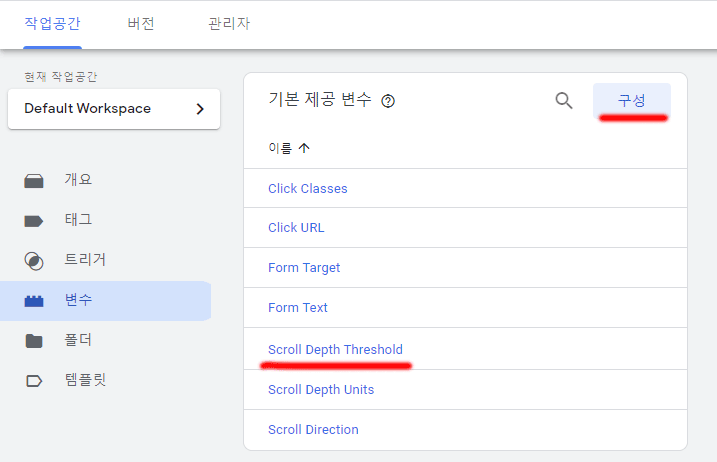Switch to the 버전 tab

point(141,23)
